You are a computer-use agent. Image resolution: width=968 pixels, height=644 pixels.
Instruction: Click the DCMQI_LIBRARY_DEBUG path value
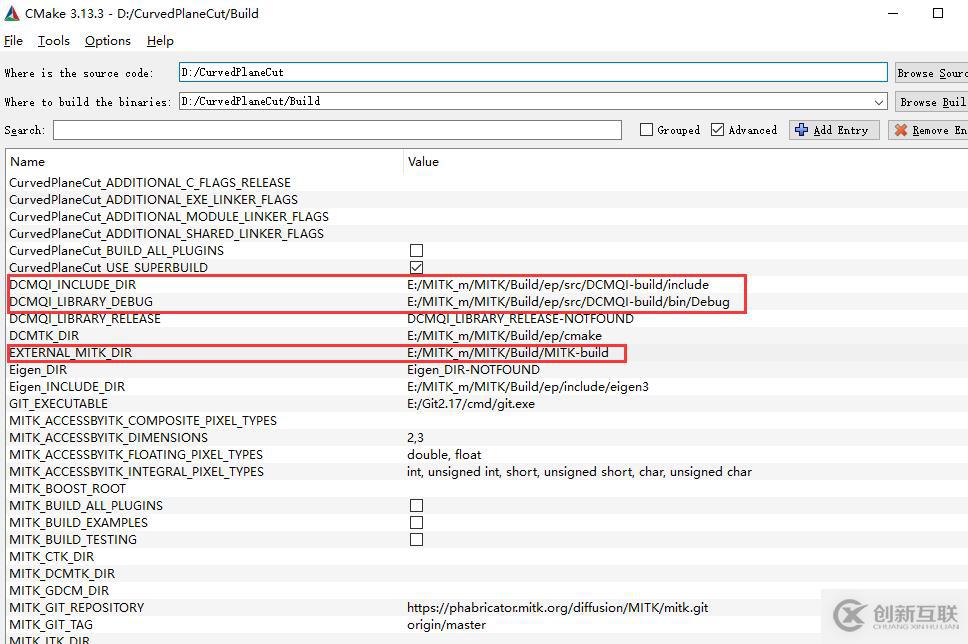(x=568, y=302)
